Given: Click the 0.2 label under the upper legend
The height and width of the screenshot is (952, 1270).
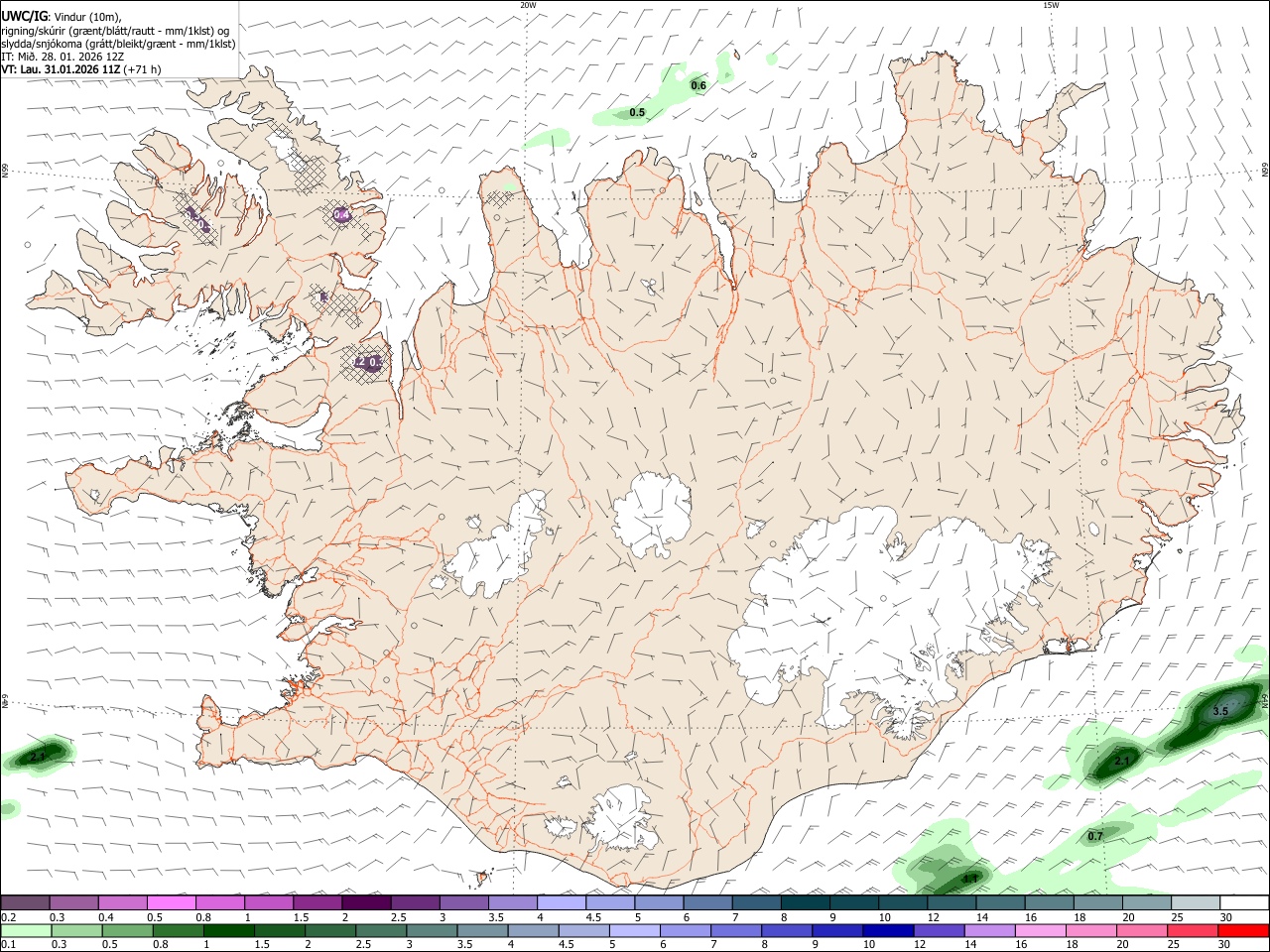Looking at the screenshot, I should click(x=7, y=917).
